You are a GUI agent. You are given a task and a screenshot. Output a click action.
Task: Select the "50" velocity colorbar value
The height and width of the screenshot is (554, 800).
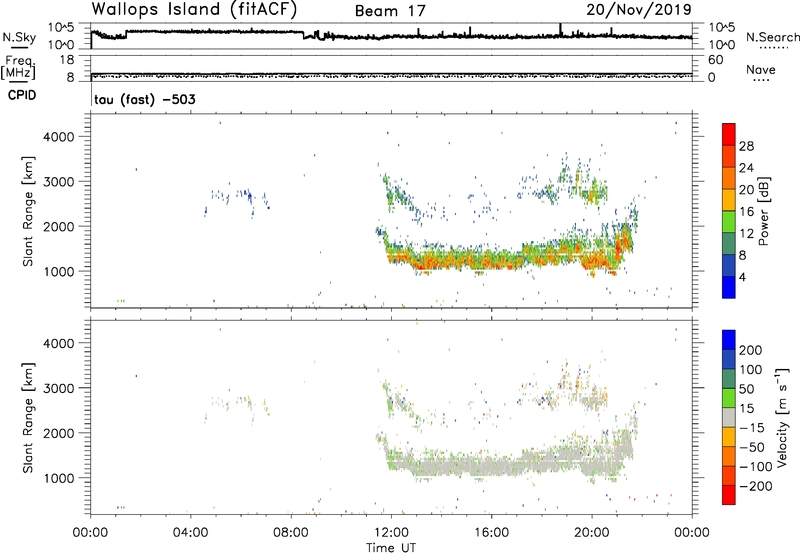747,389
